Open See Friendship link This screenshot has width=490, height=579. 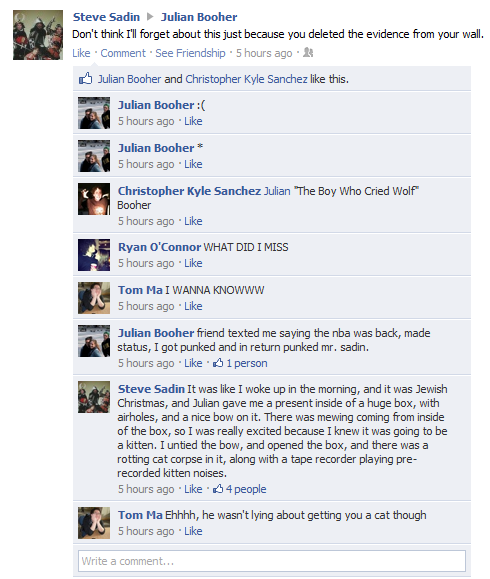point(190,53)
